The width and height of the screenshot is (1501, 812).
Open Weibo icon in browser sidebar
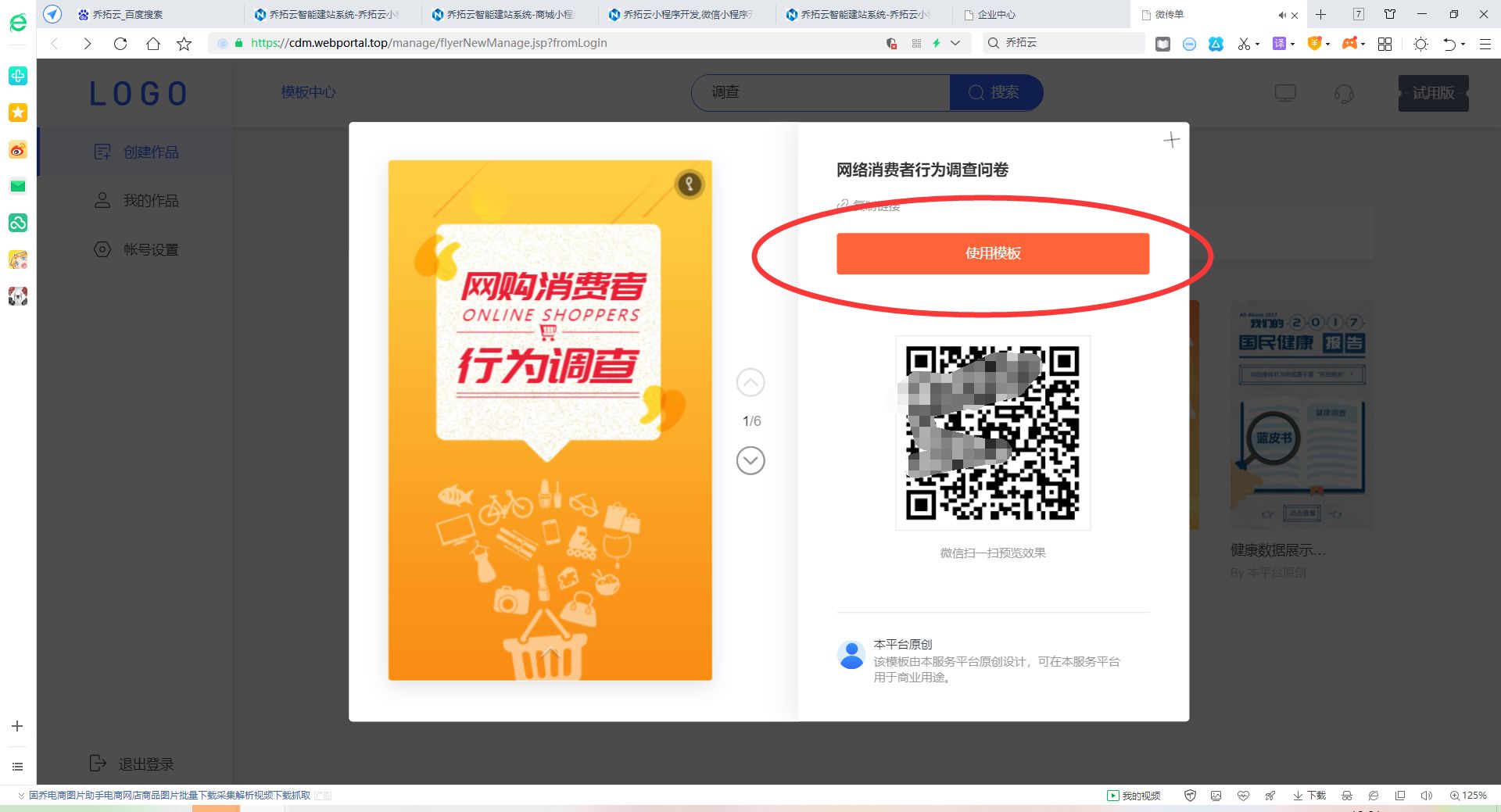17,149
